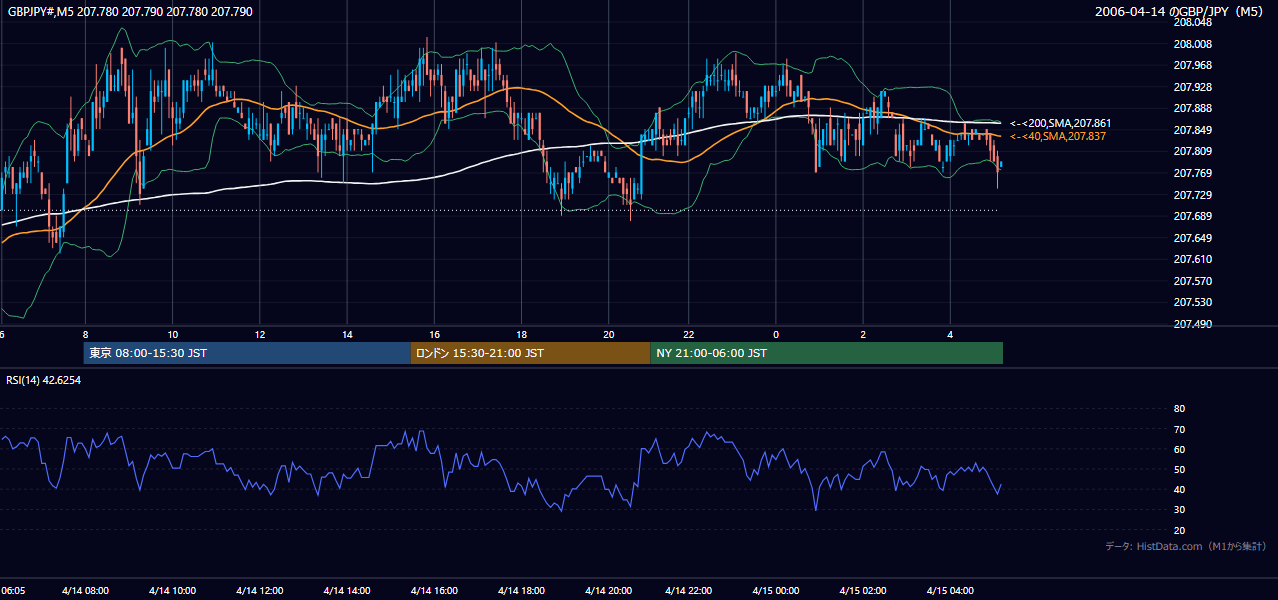The image size is (1278, 600).
Task: Click price level 207.530 on the axis
Action: click(x=1191, y=302)
